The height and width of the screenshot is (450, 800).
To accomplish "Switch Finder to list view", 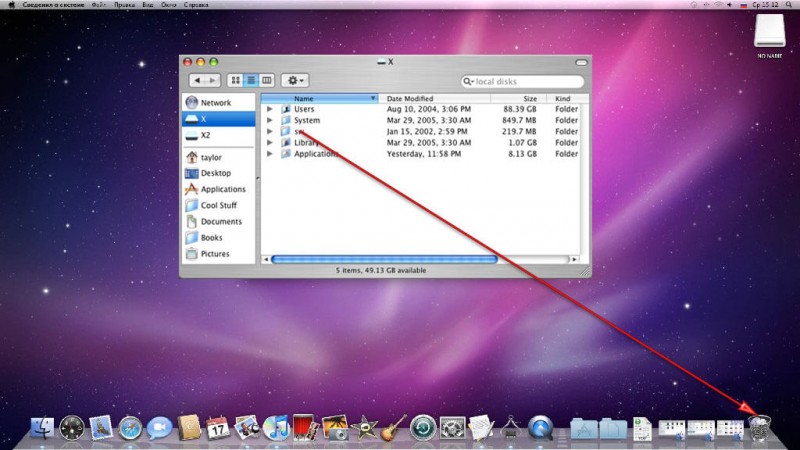I will [251, 80].
